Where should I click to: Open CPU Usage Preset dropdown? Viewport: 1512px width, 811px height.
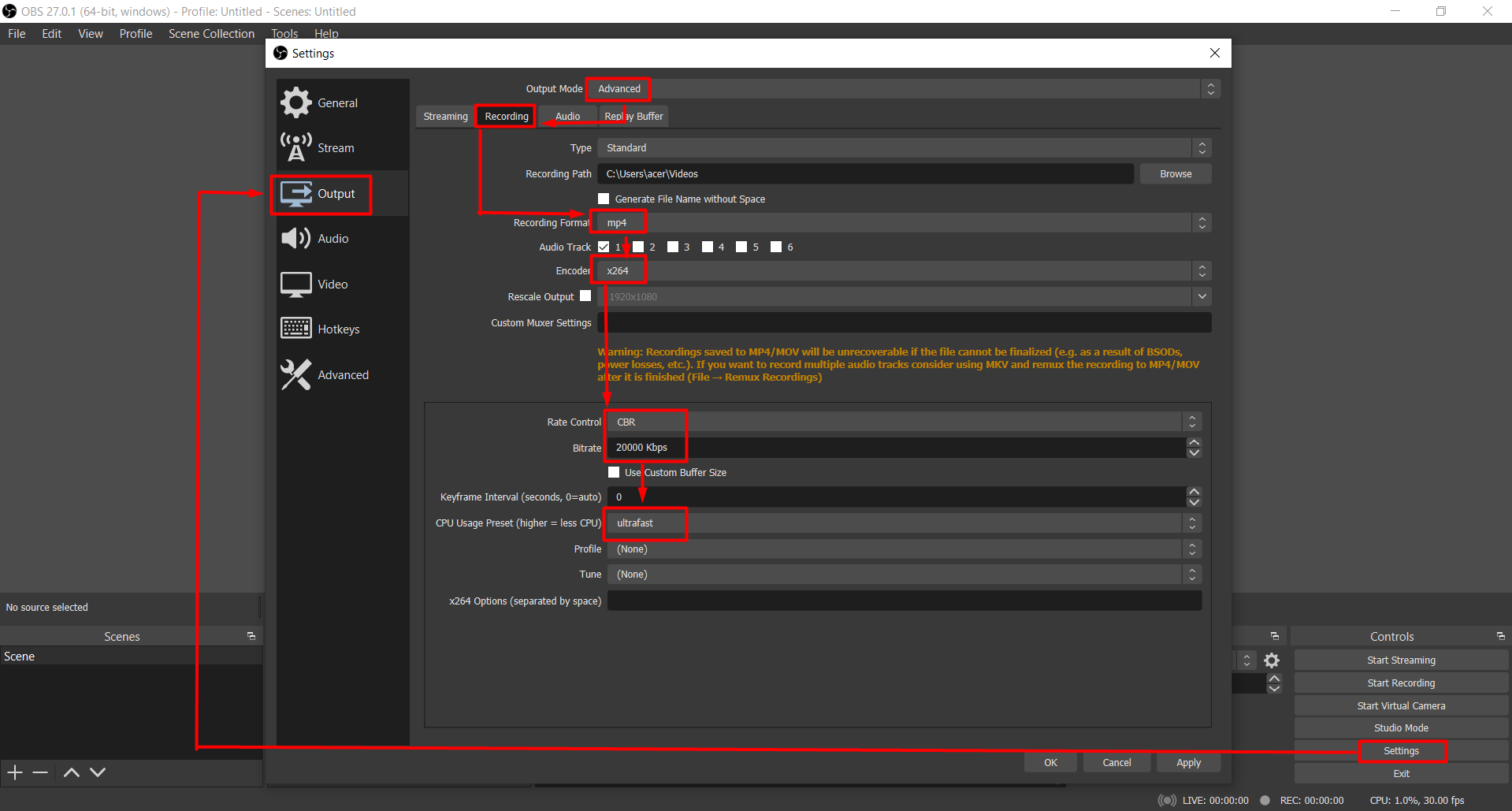[905, 523]
